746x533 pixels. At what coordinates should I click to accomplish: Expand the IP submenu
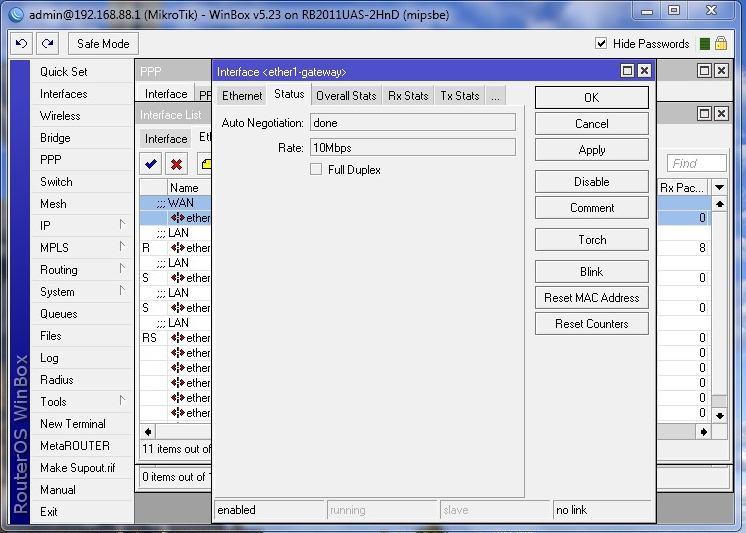point(122,225)
